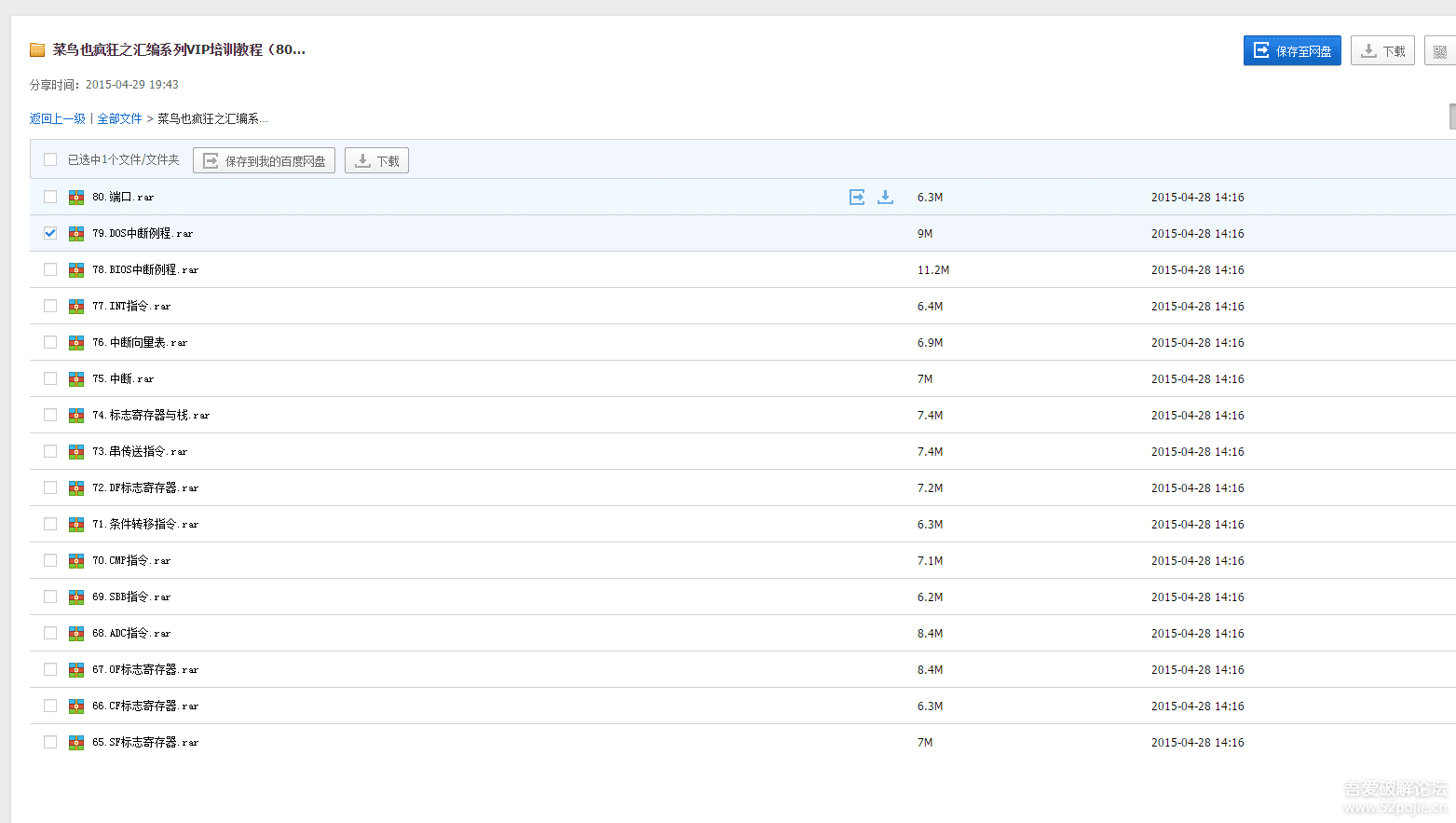Click the rar icon of 72.DF标志寄存器.rar
1456x823 pixels.
pos(76,488)
